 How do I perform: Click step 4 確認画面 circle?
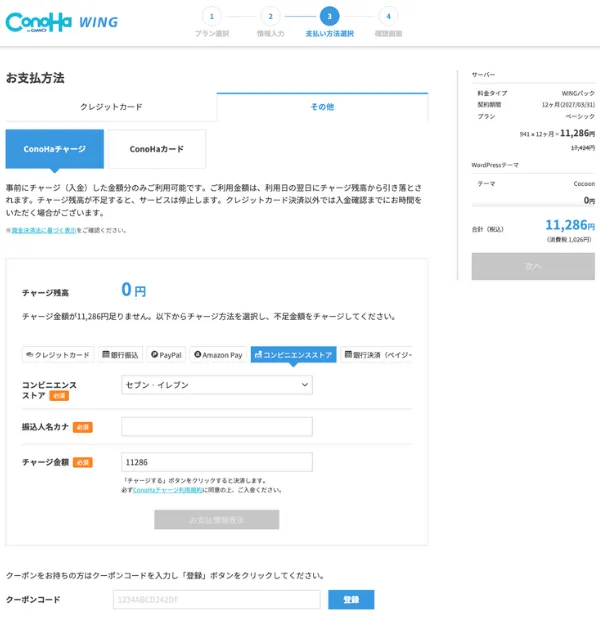(x=389, y=16)
